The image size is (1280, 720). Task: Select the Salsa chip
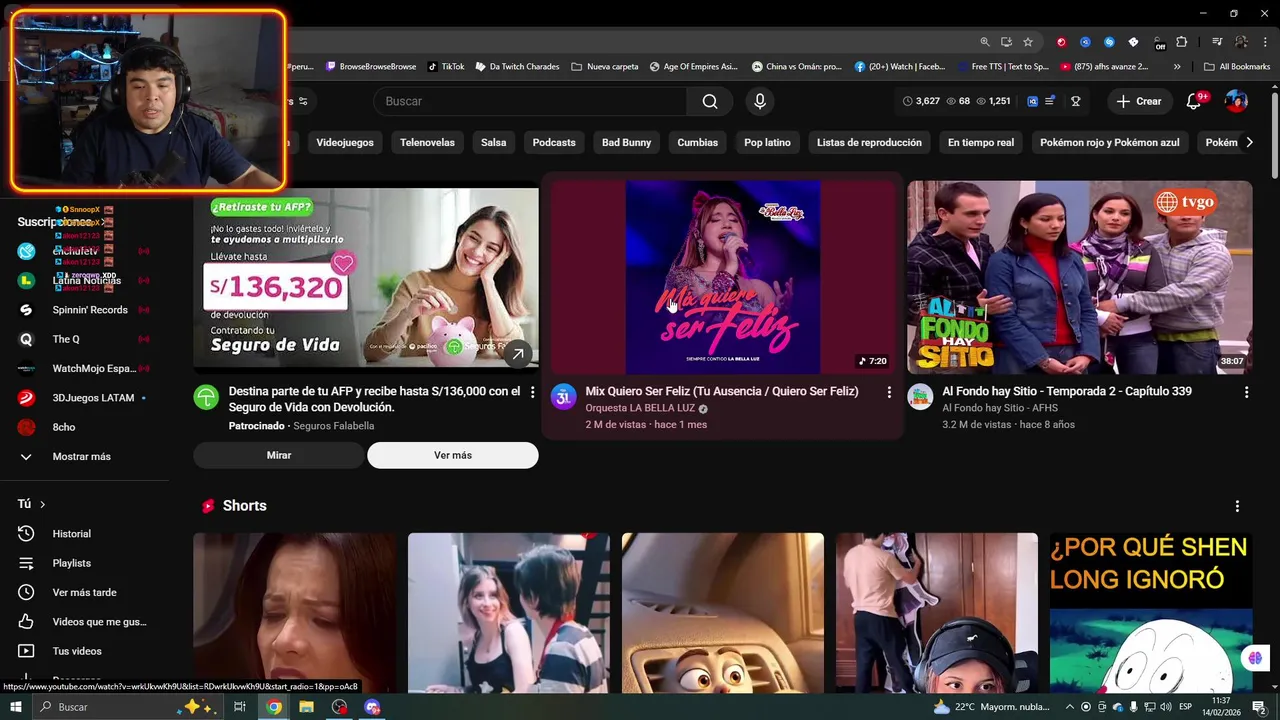click(493, 142)
